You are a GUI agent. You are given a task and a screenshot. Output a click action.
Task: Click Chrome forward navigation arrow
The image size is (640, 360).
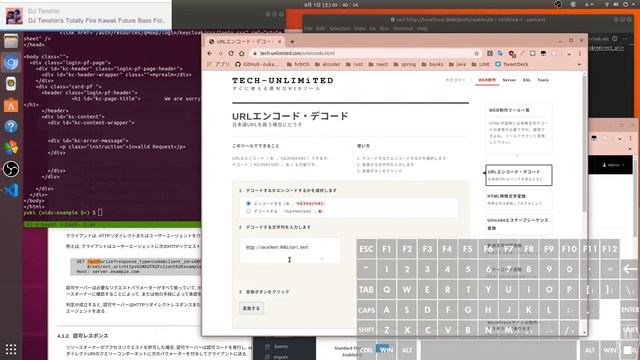(x=220, y=53)
